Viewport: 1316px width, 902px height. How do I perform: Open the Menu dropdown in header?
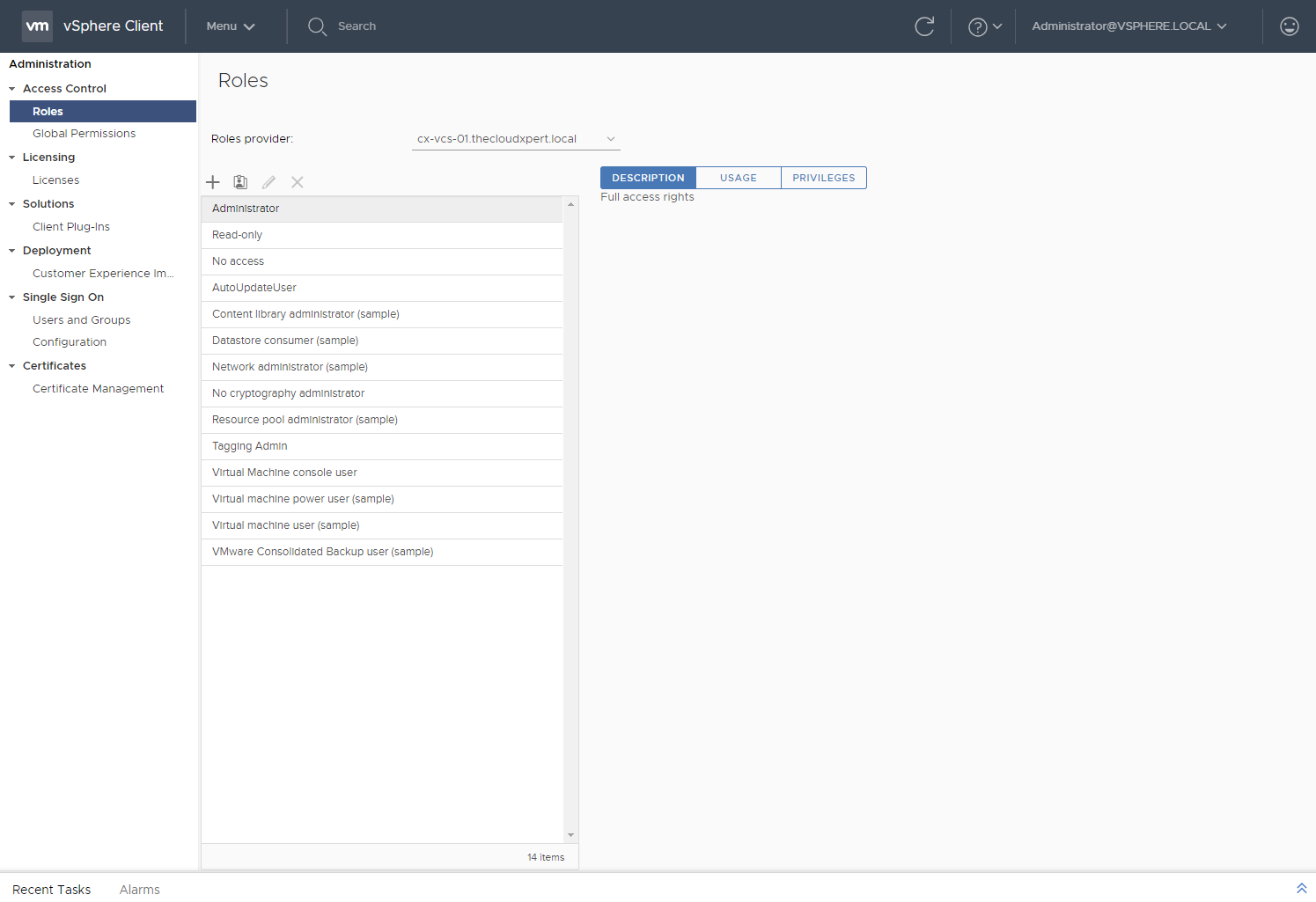(x=230, y=26)
